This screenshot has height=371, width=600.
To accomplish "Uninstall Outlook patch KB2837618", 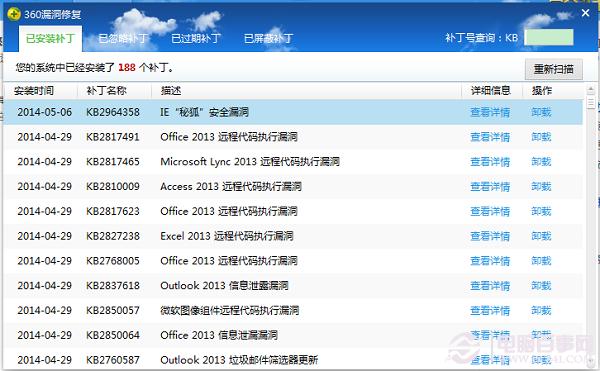I will pyautogui.click(x=541, y=286).
